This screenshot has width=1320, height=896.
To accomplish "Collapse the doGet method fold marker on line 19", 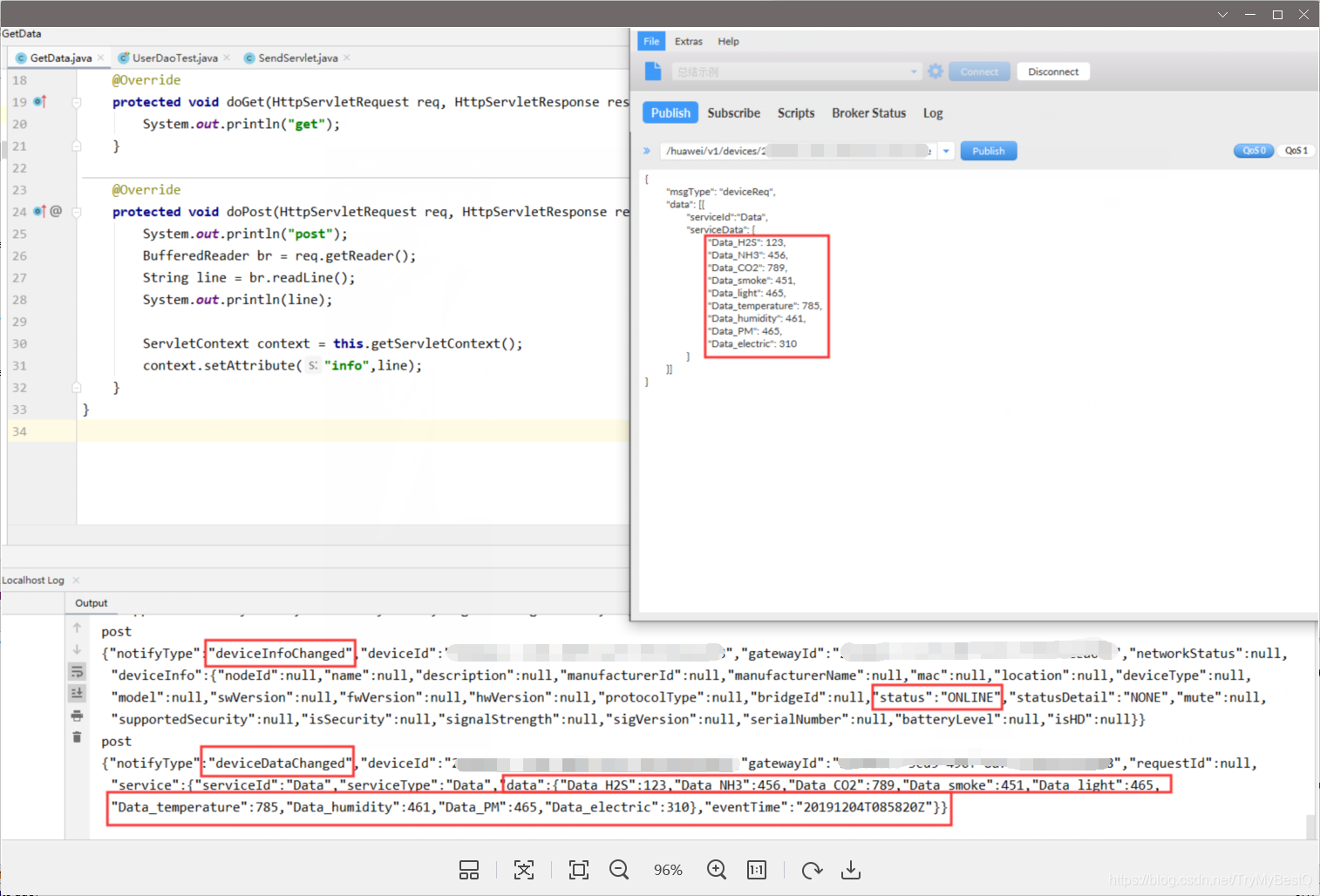I will coord(77,102).
